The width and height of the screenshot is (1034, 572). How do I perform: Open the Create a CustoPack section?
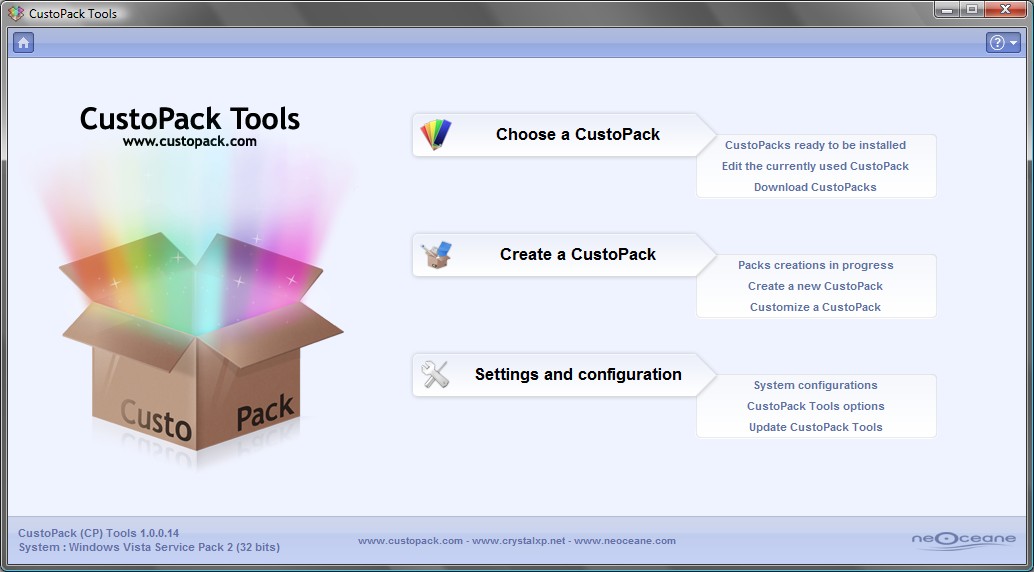coord(564,255)
